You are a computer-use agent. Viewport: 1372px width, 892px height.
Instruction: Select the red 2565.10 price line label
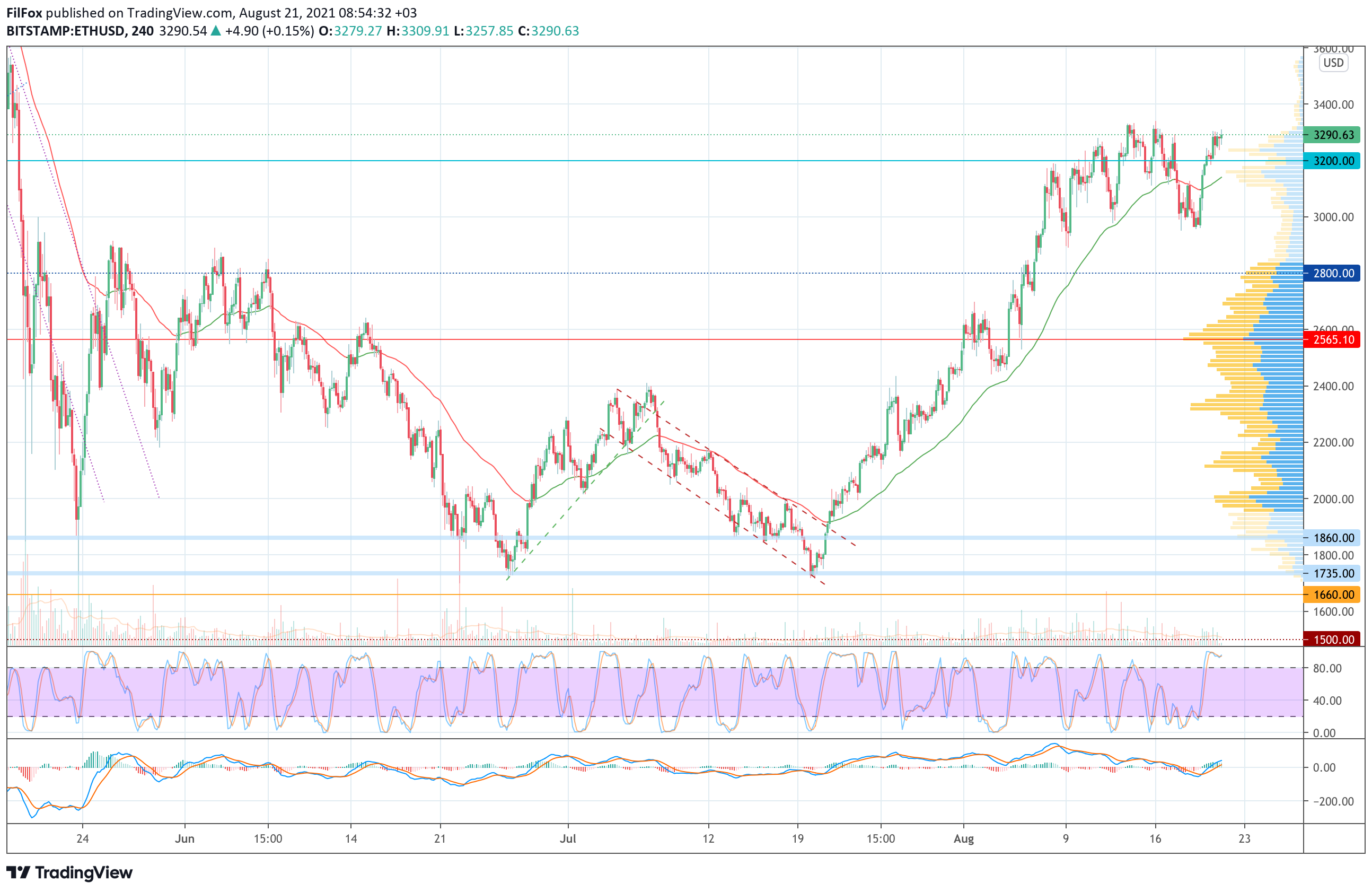click(x=1332, y=339)
